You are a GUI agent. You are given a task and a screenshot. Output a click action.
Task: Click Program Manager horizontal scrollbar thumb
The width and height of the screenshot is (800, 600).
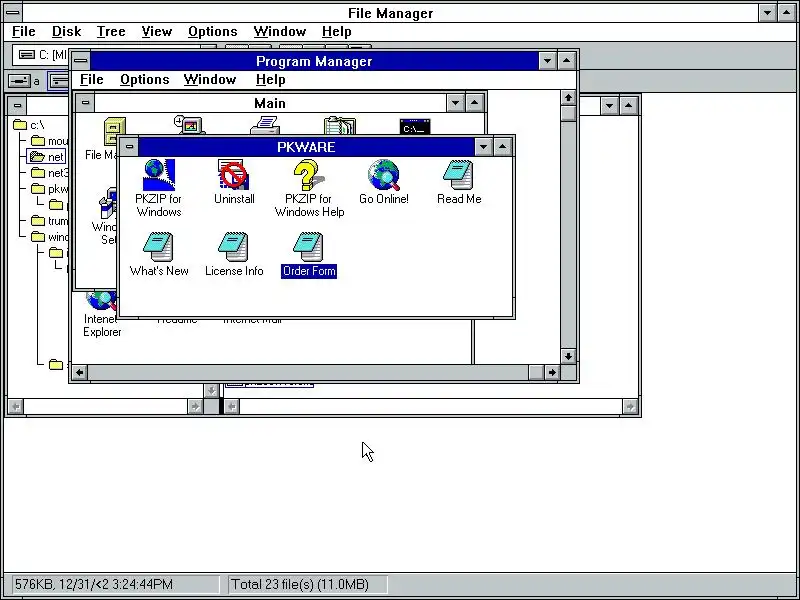pos(536,372)
